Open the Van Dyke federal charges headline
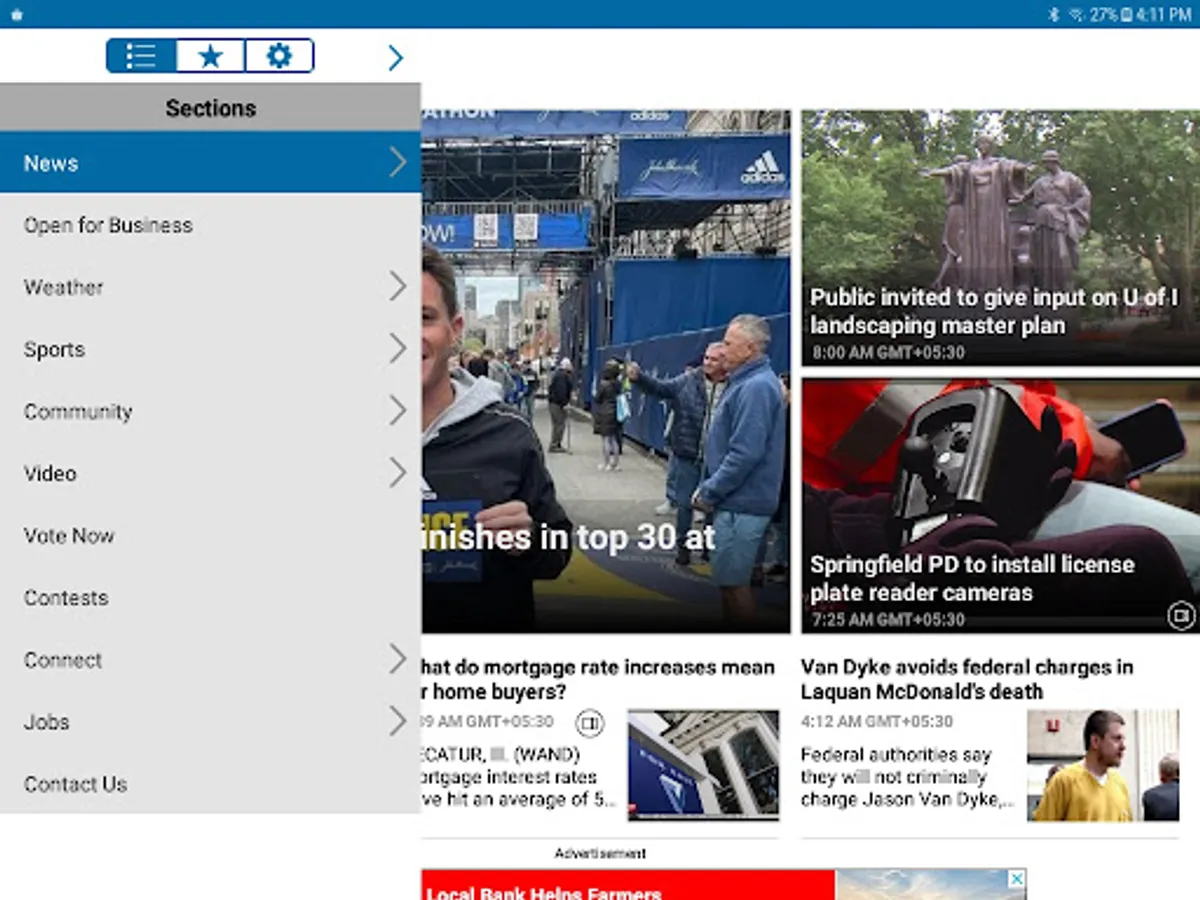 (x=967, y=679)
